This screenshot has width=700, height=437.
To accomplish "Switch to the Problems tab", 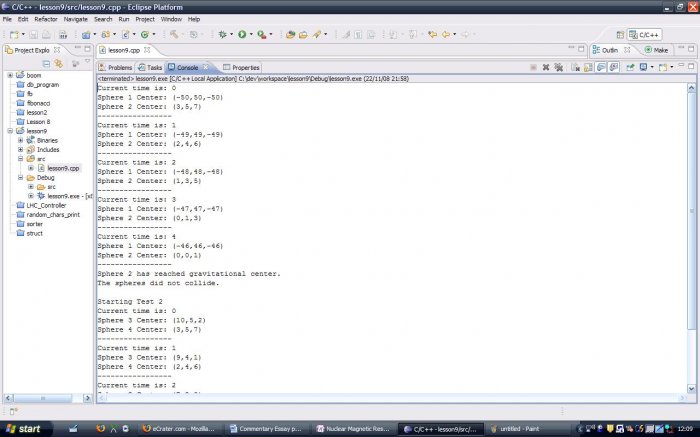I will [x=116, y=67].
